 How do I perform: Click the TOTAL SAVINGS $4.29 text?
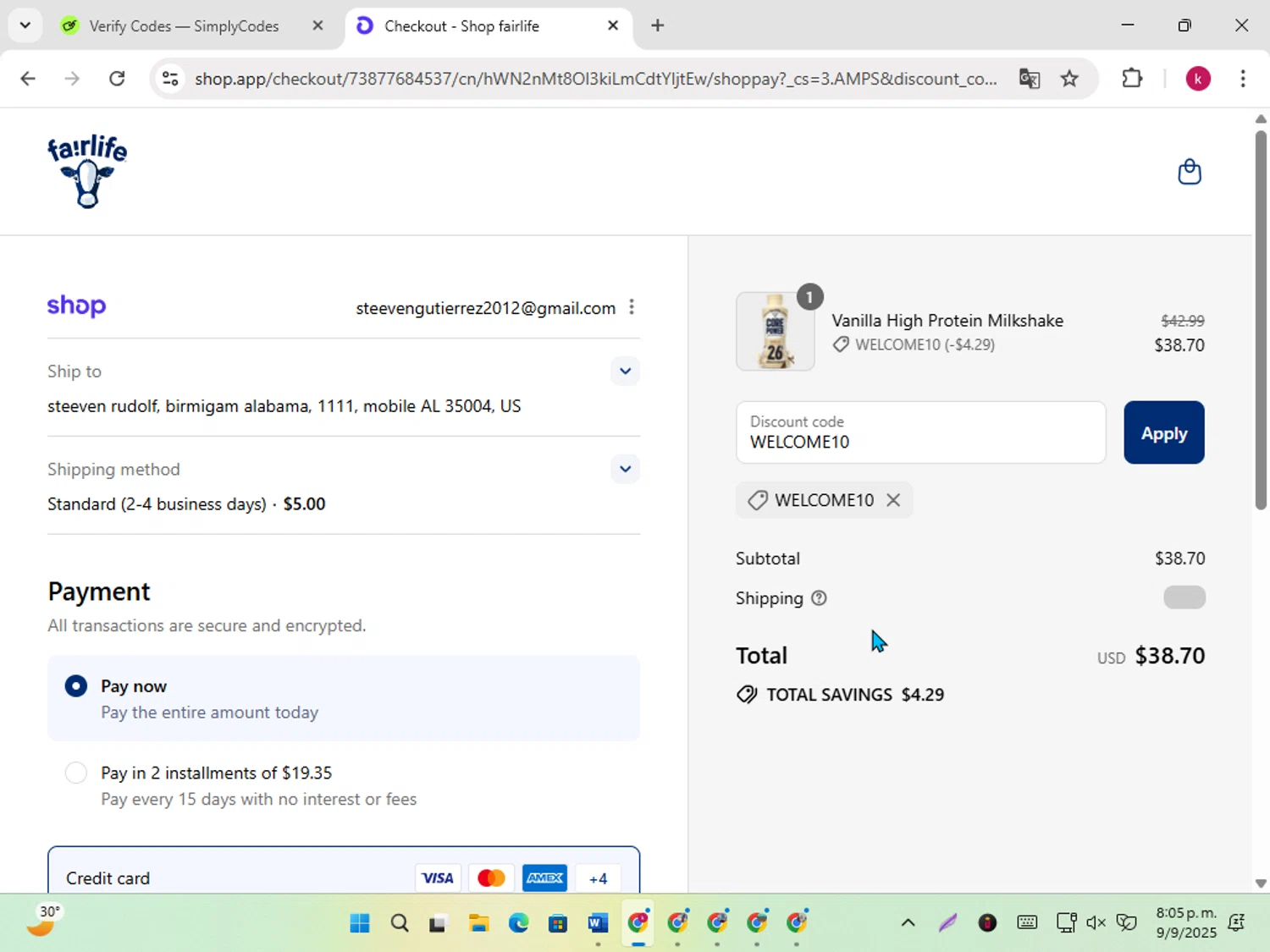855,695
